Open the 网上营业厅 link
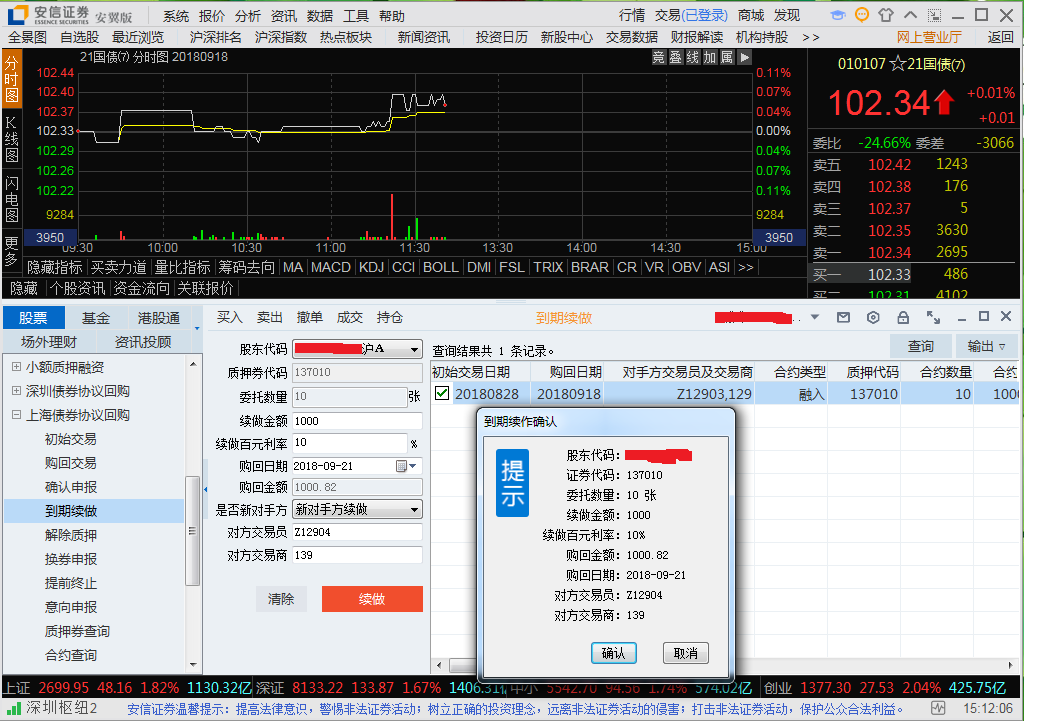Image resolution: width=1041 pixels, height=721 pixels. (x=929, y=37)
